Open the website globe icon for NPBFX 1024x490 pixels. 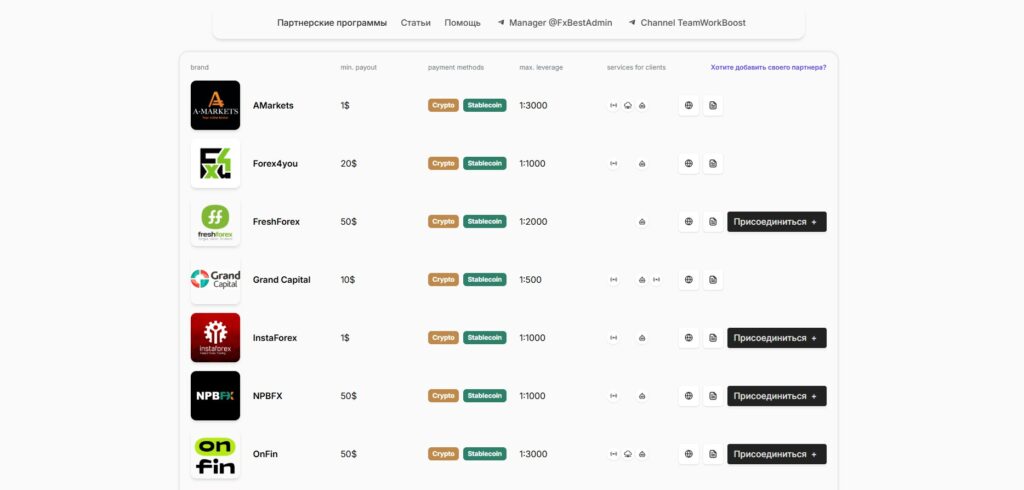tap(688, 396)
